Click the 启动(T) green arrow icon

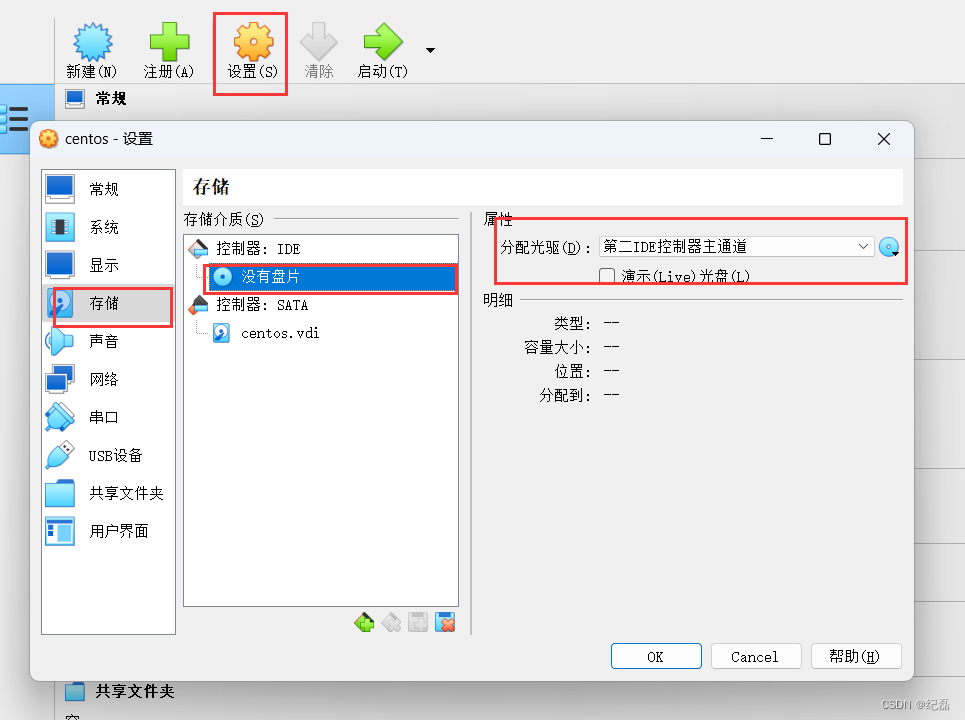click(x=383, y=42)
